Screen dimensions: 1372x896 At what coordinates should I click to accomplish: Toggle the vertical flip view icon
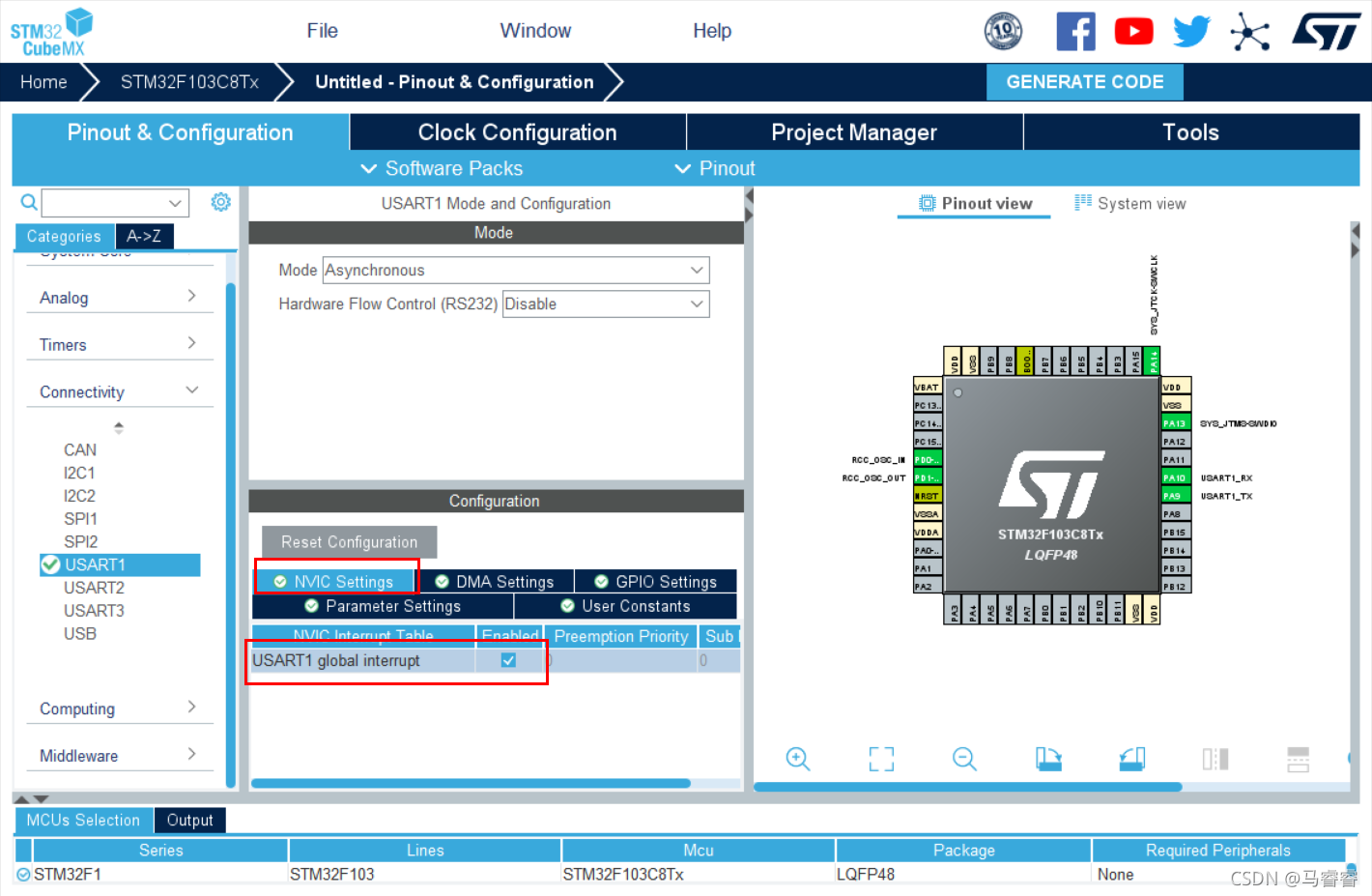click(1215, 759)
